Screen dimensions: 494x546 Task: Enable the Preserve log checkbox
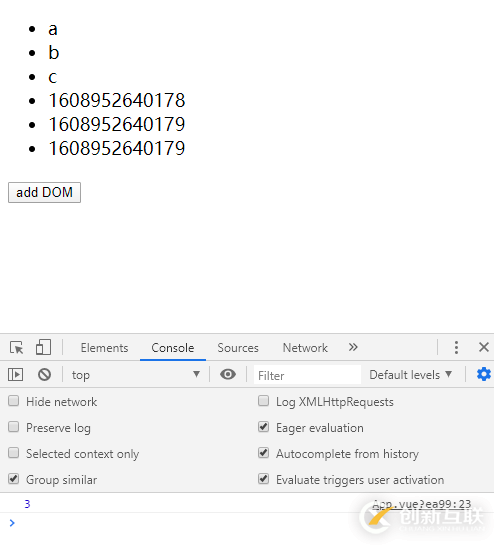(x=14, y=427)
